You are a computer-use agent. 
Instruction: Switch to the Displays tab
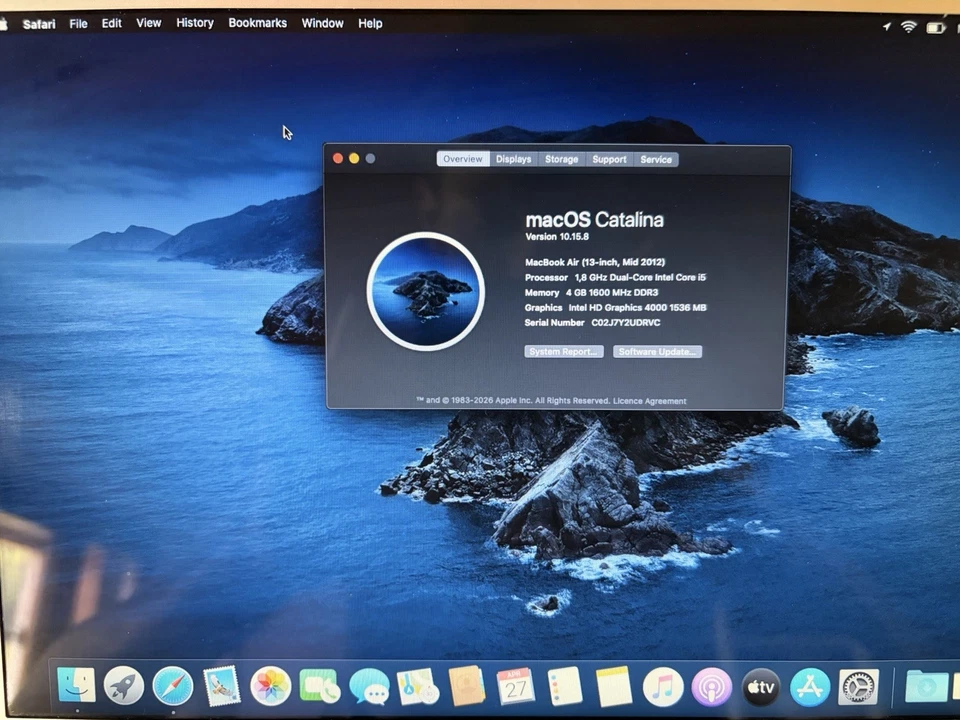pos(514,159)
